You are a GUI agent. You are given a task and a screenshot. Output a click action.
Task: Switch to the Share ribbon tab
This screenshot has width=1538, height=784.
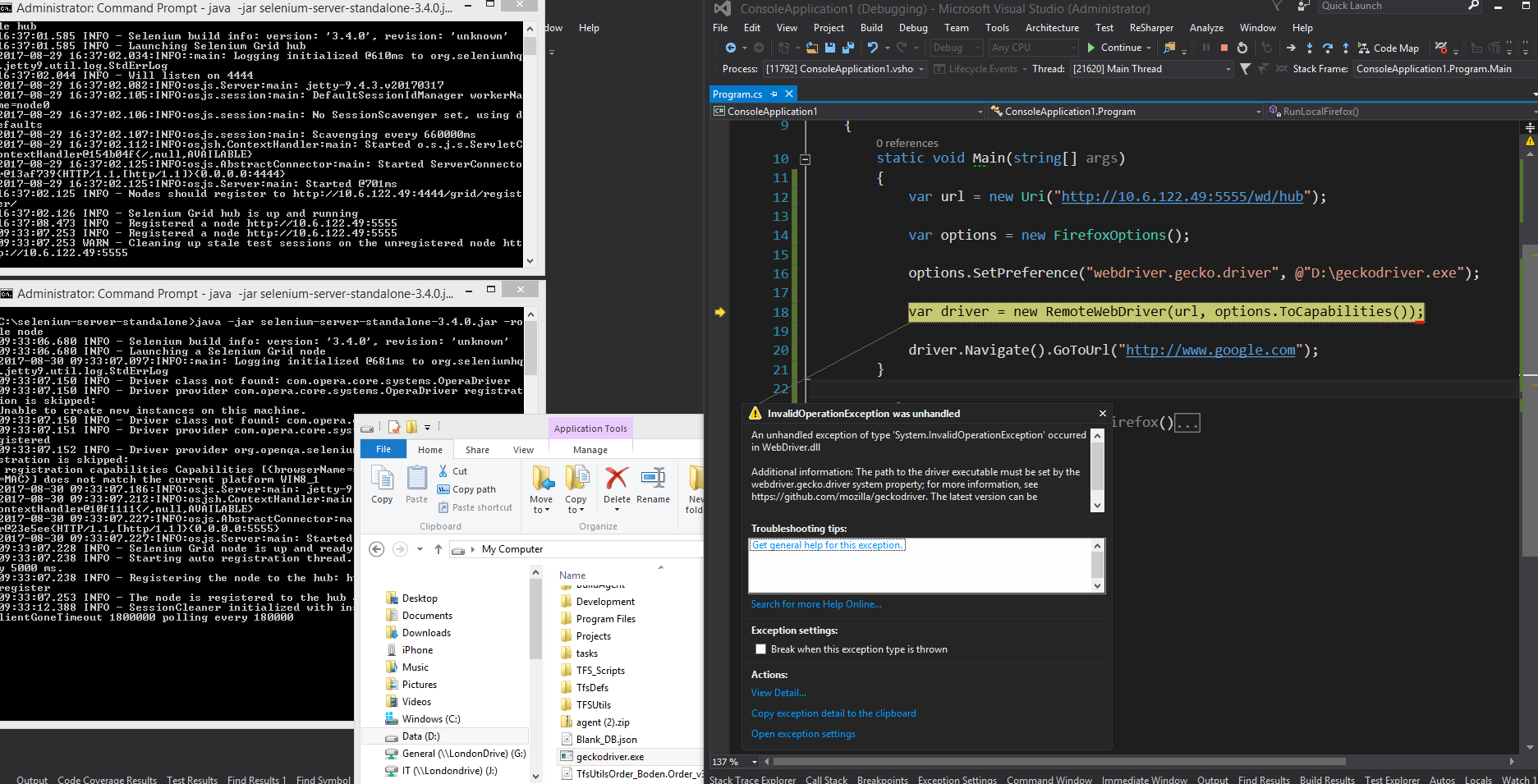[x=477, y=450]
